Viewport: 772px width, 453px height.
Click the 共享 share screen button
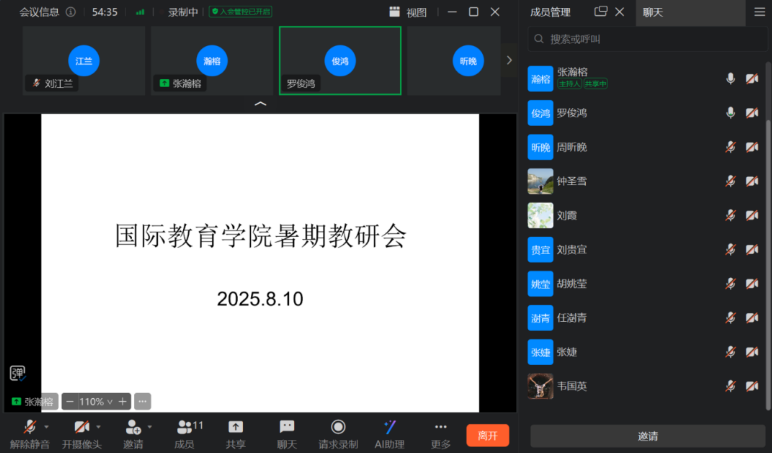(235, 434)
